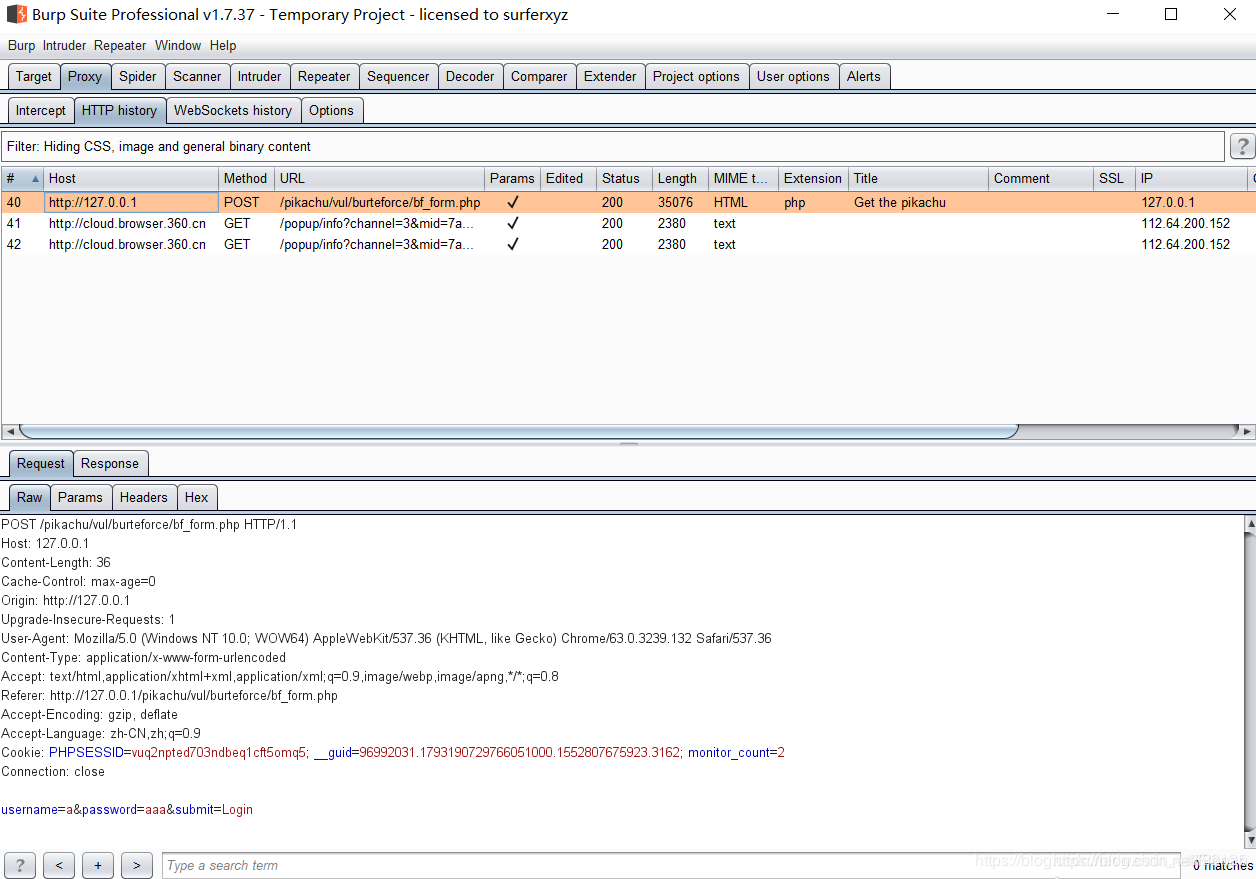This screenshot has height=879, width=1256.
Task: Select history row 40 host http://127.0.0.1
Action: tap(131, 202)
